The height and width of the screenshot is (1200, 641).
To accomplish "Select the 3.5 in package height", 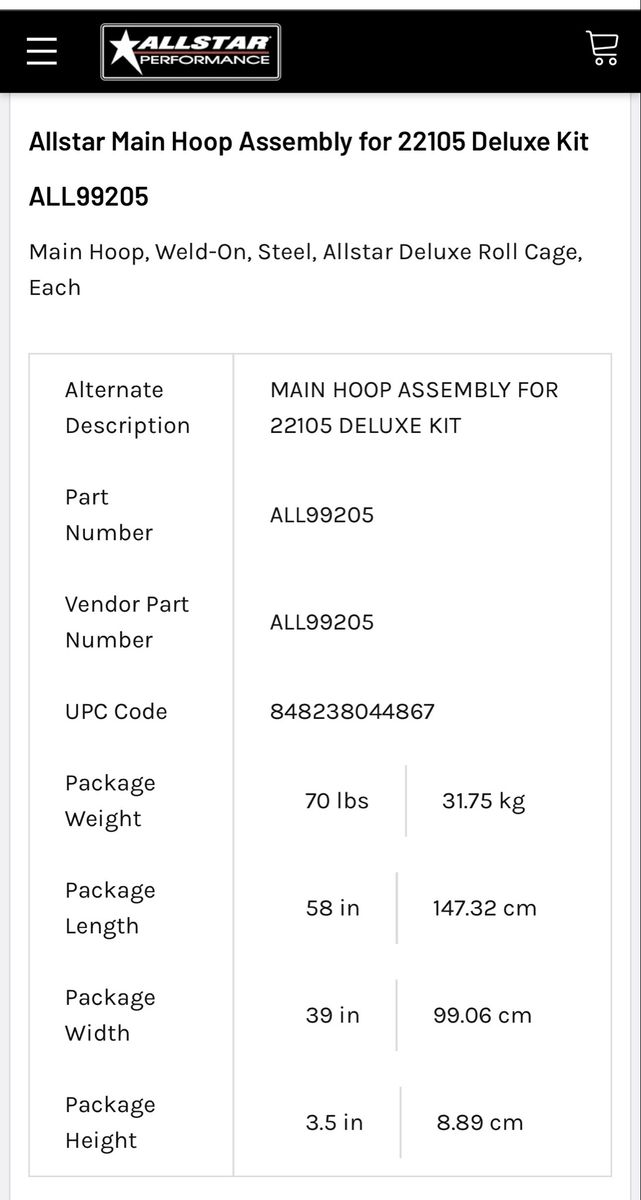I will pos(334,1122).
